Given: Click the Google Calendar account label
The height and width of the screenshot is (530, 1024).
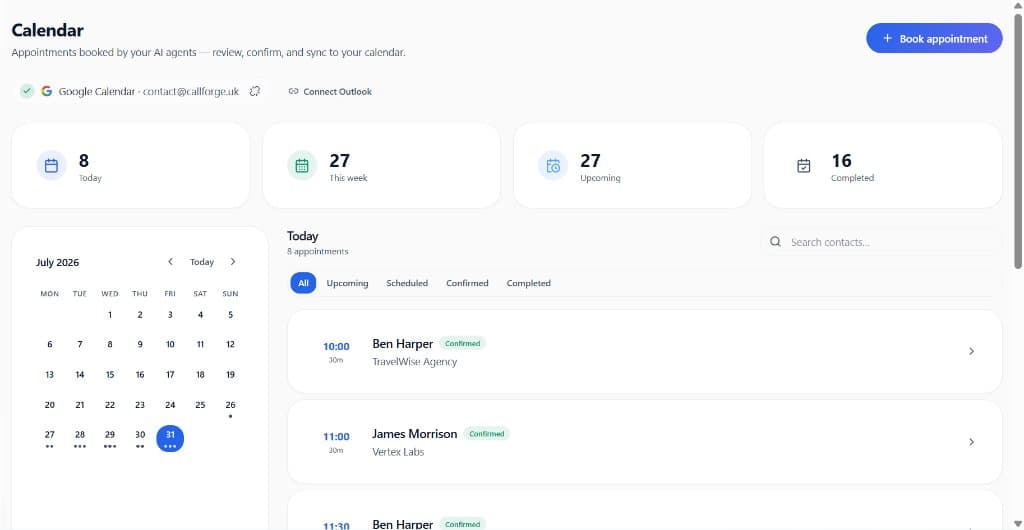Looking at the screenshot, I should point(149,91).
